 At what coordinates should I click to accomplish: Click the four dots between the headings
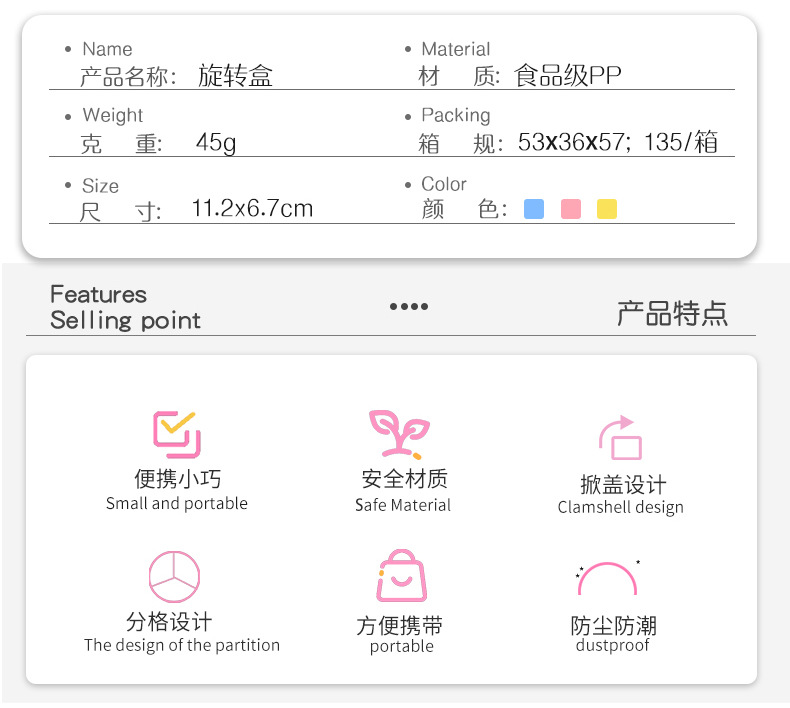tap(408, 307)
